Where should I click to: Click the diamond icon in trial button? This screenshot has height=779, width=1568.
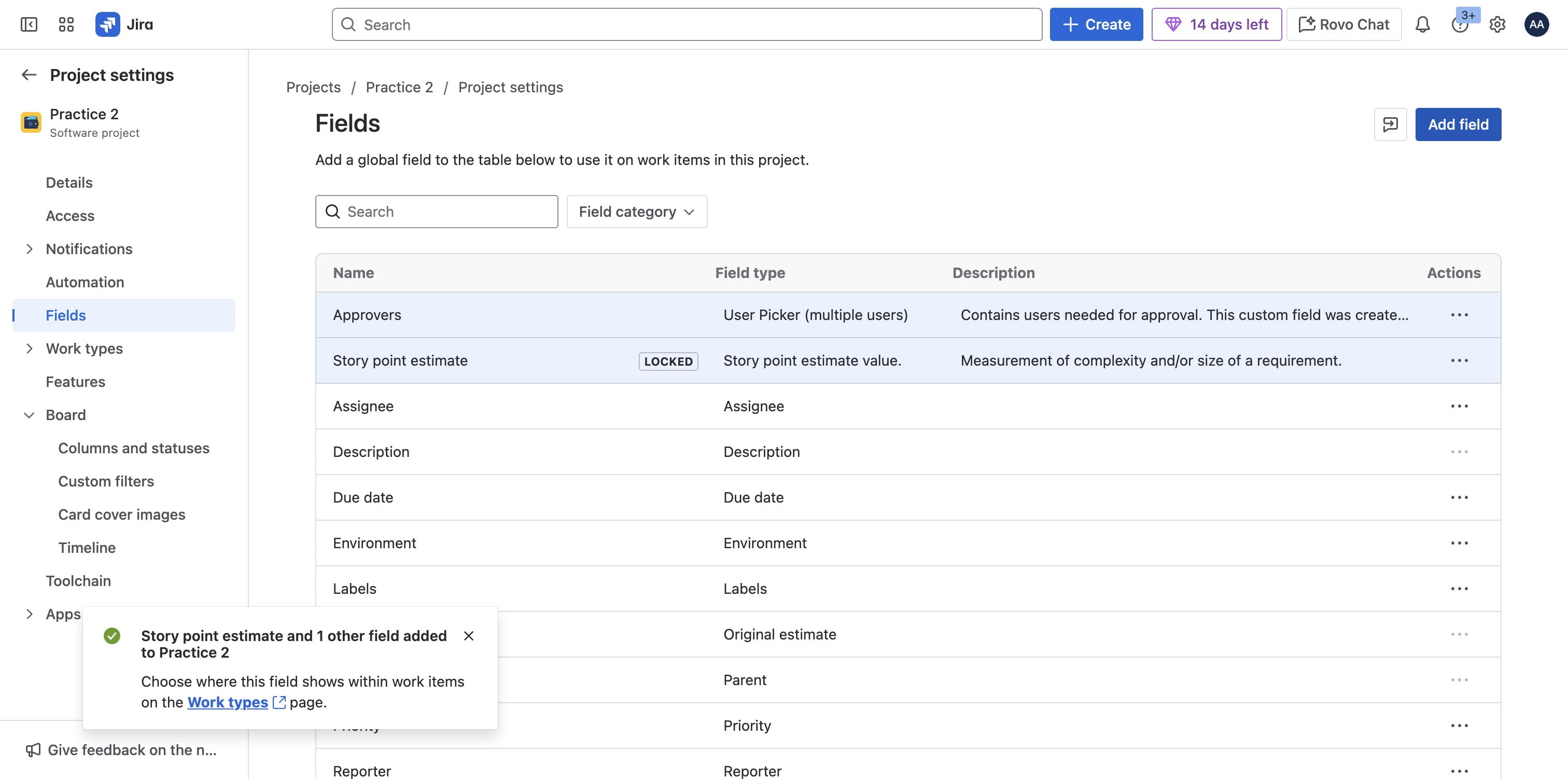click(x=1172, y=24)
